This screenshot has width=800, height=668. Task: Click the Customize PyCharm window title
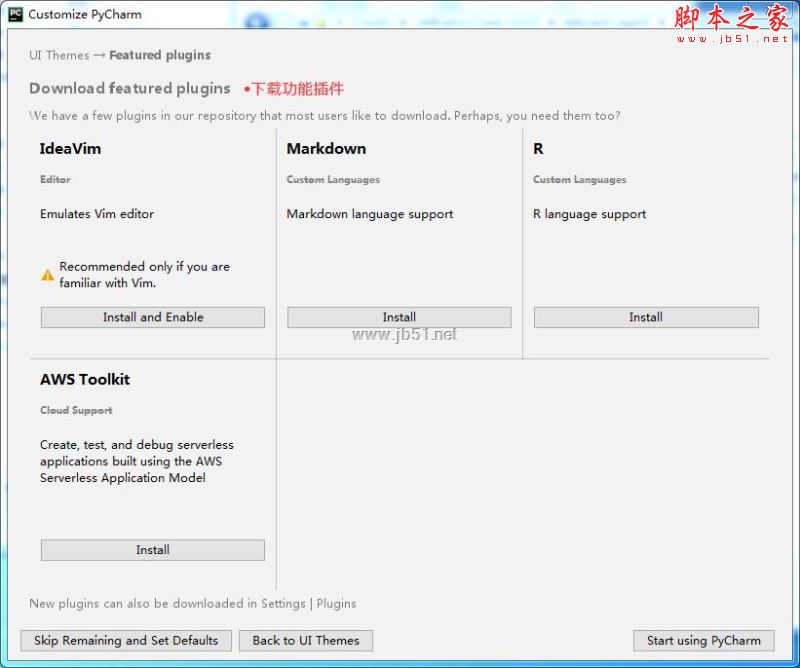coord(85,14)
